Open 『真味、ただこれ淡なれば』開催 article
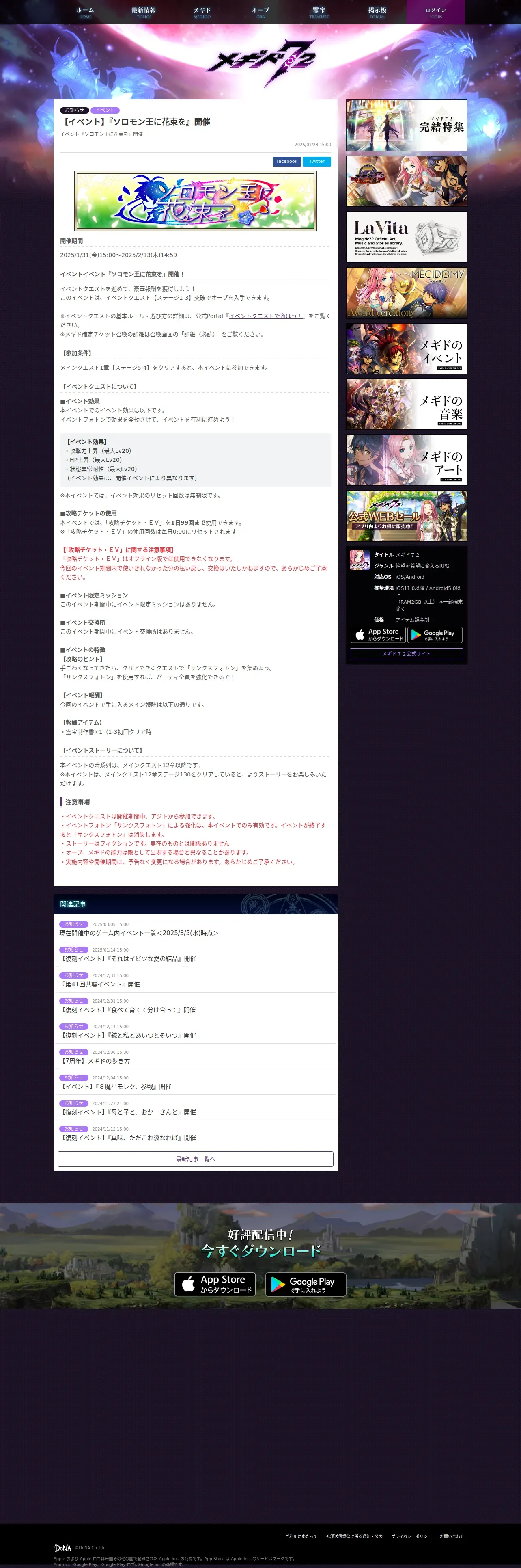 [x=128, y=1138]
